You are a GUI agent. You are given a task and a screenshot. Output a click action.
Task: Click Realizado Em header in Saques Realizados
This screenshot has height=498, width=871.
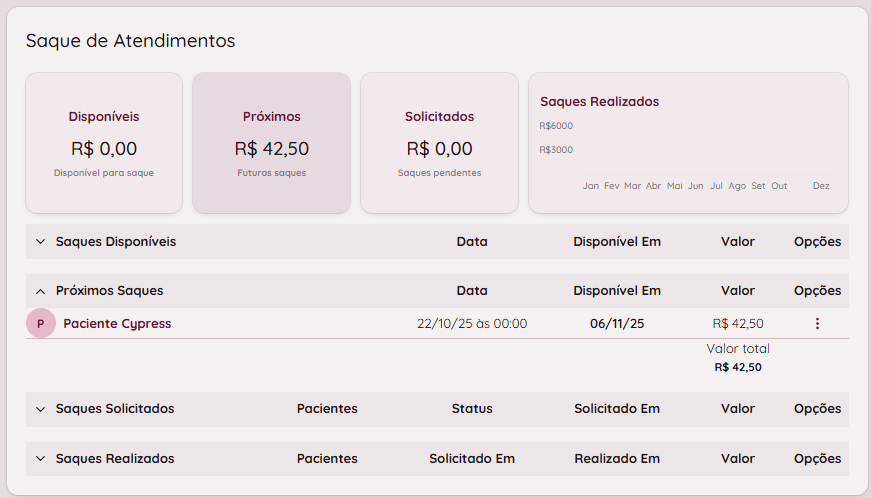[617, 459]
